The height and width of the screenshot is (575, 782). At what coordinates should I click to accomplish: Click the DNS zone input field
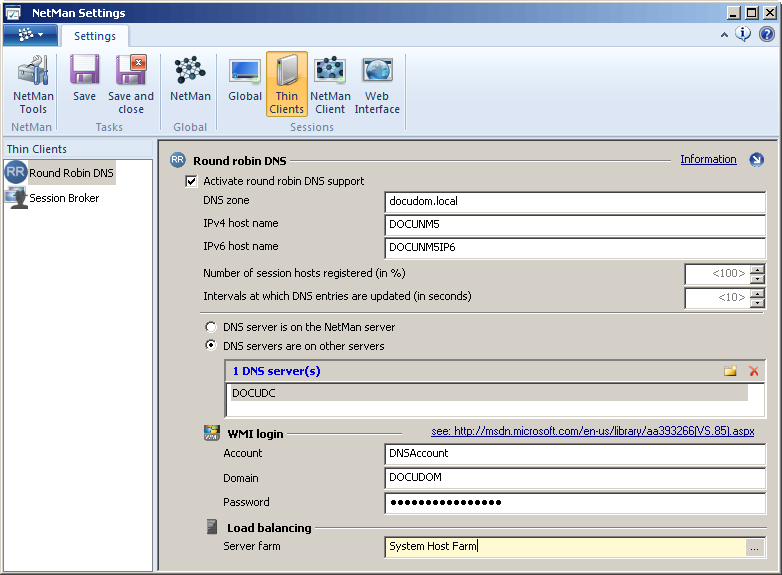(574, 200)
